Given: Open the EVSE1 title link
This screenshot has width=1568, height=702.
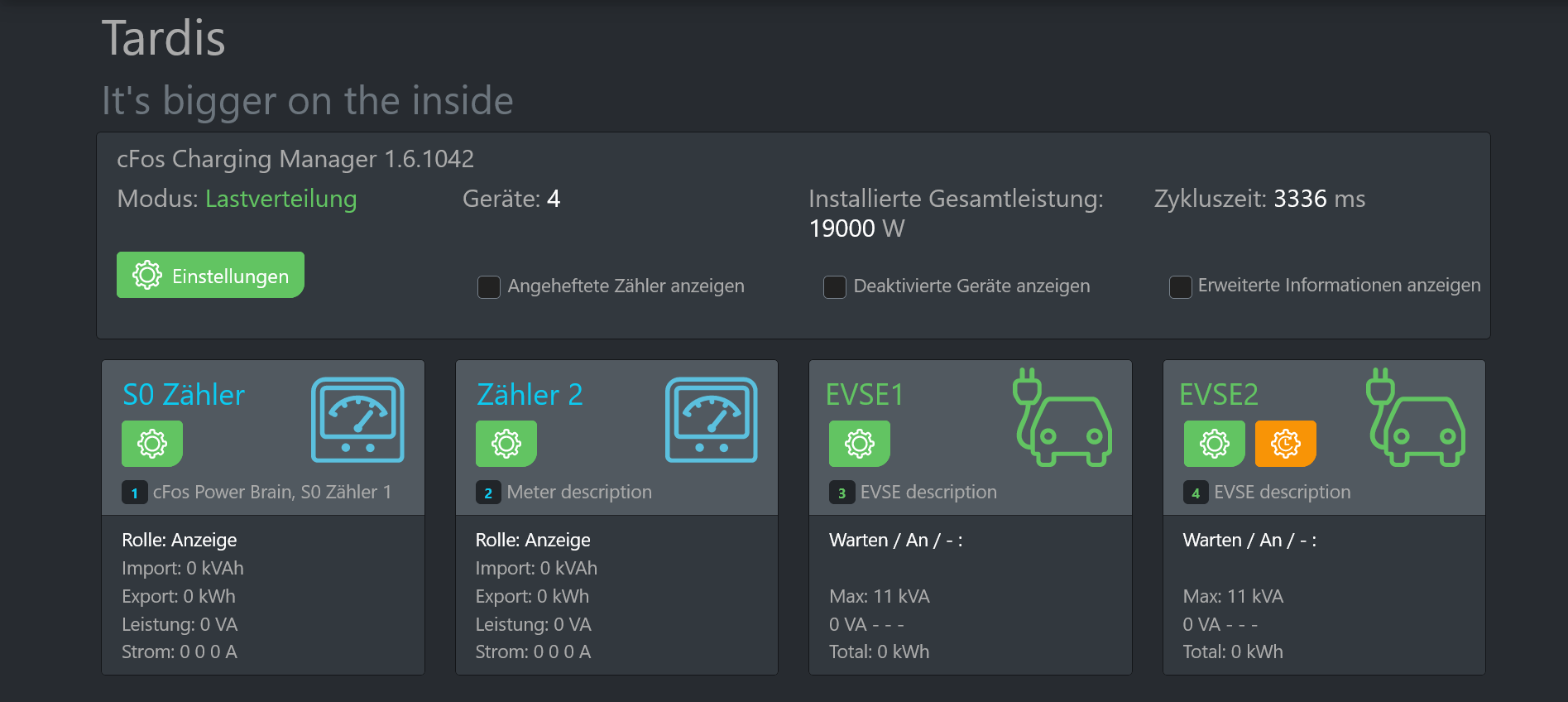Looking at the screenshot, I should 865,395.
